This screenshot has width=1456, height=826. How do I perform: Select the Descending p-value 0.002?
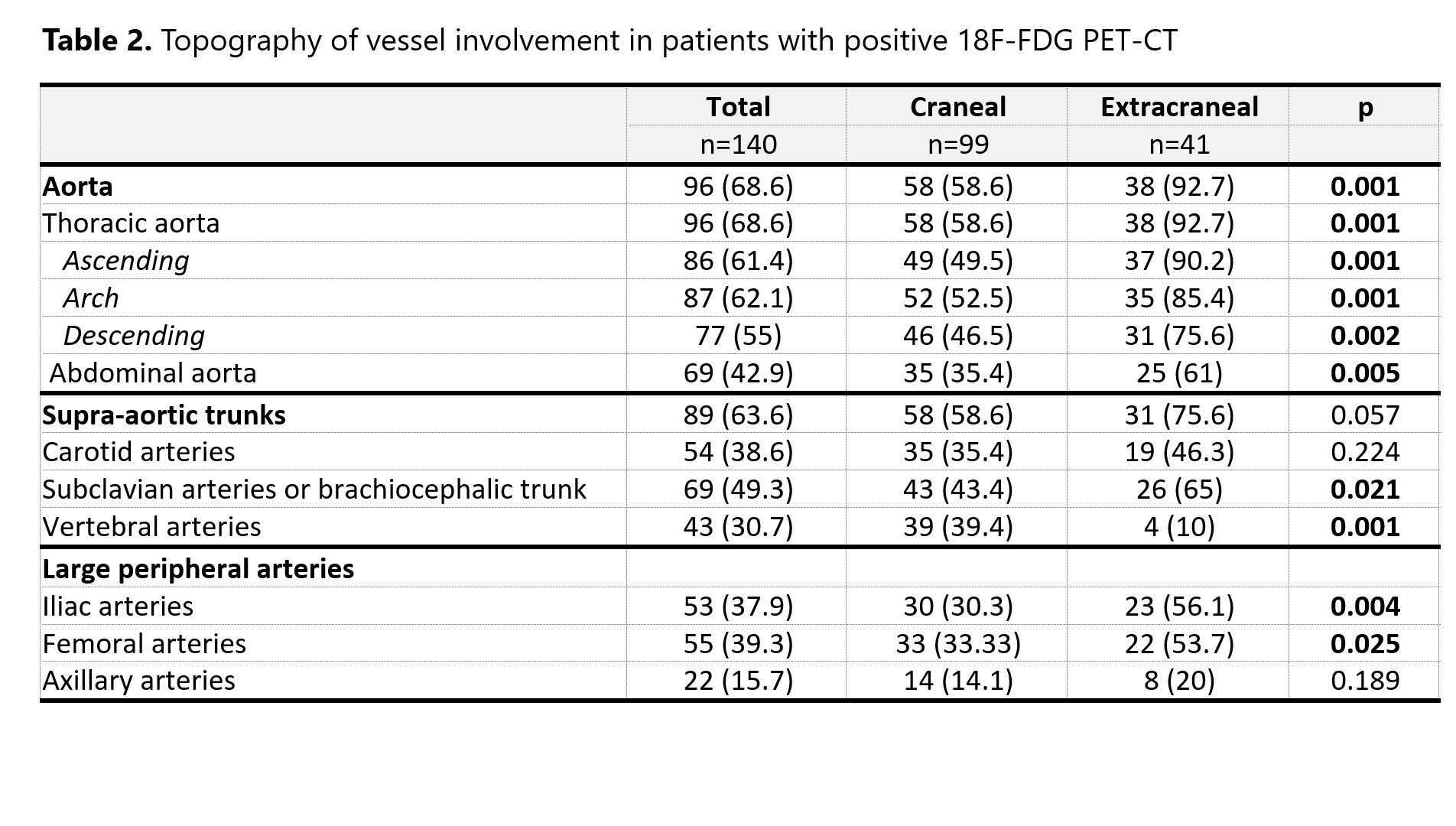point(1365,336)
